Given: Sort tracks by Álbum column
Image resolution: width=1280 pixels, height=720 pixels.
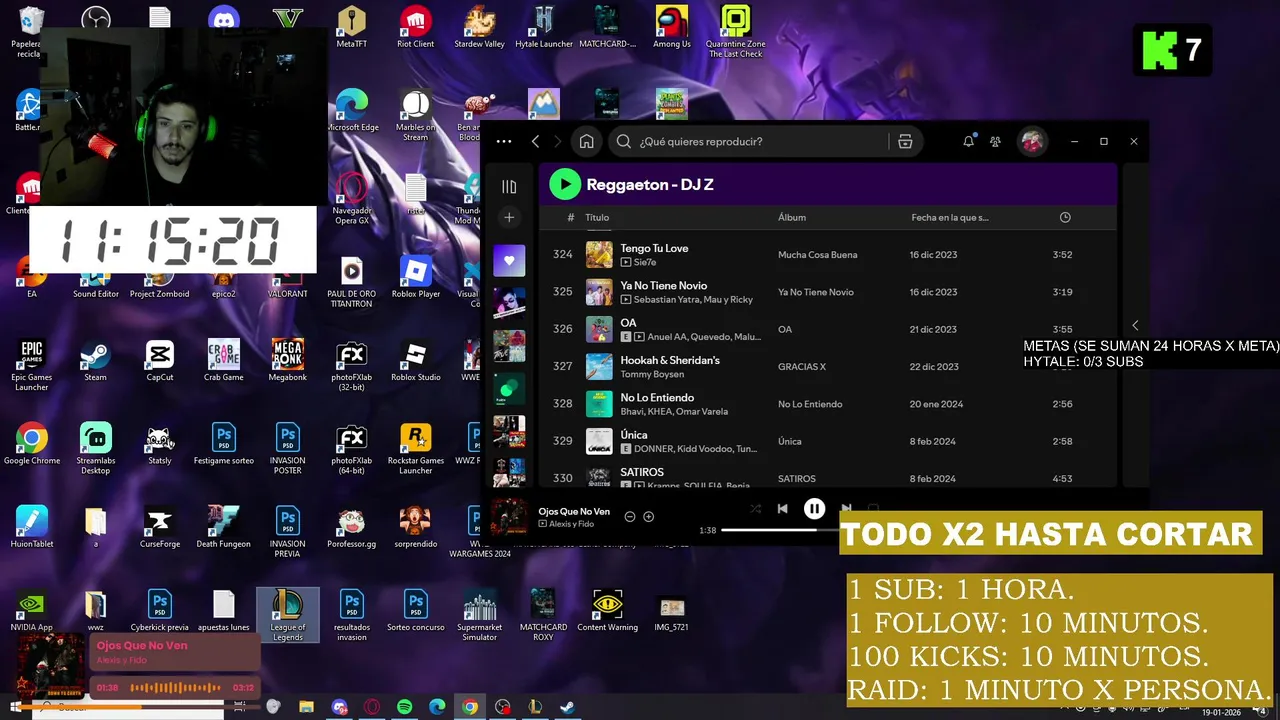Looking at the screenshot, I should [792, 217].
